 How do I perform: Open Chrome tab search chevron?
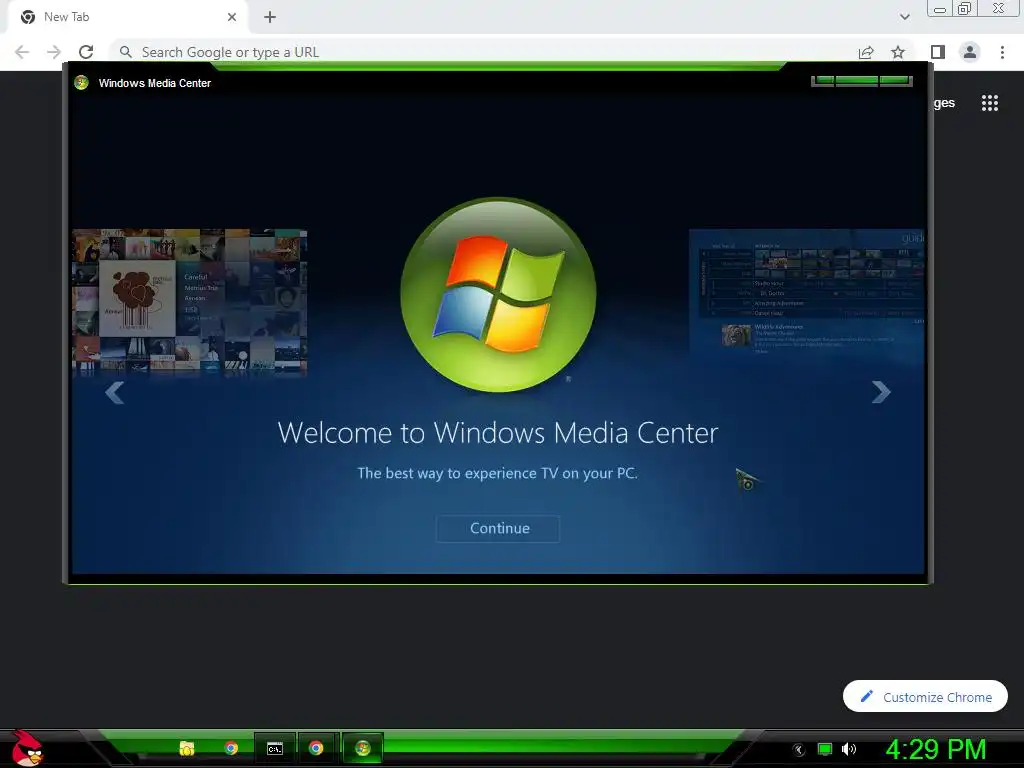904,17
